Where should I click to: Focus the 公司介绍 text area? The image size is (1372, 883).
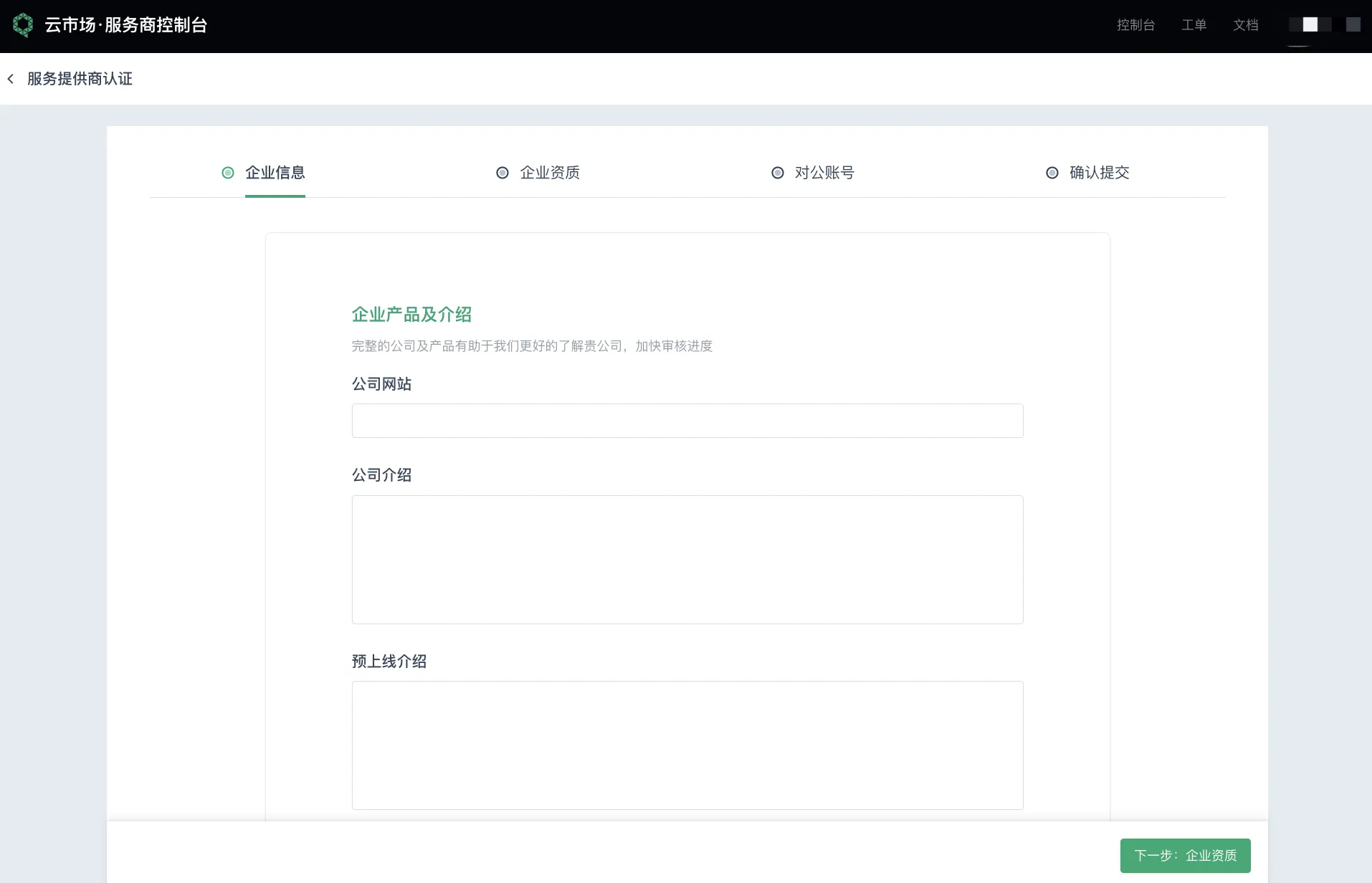(687, 560)
